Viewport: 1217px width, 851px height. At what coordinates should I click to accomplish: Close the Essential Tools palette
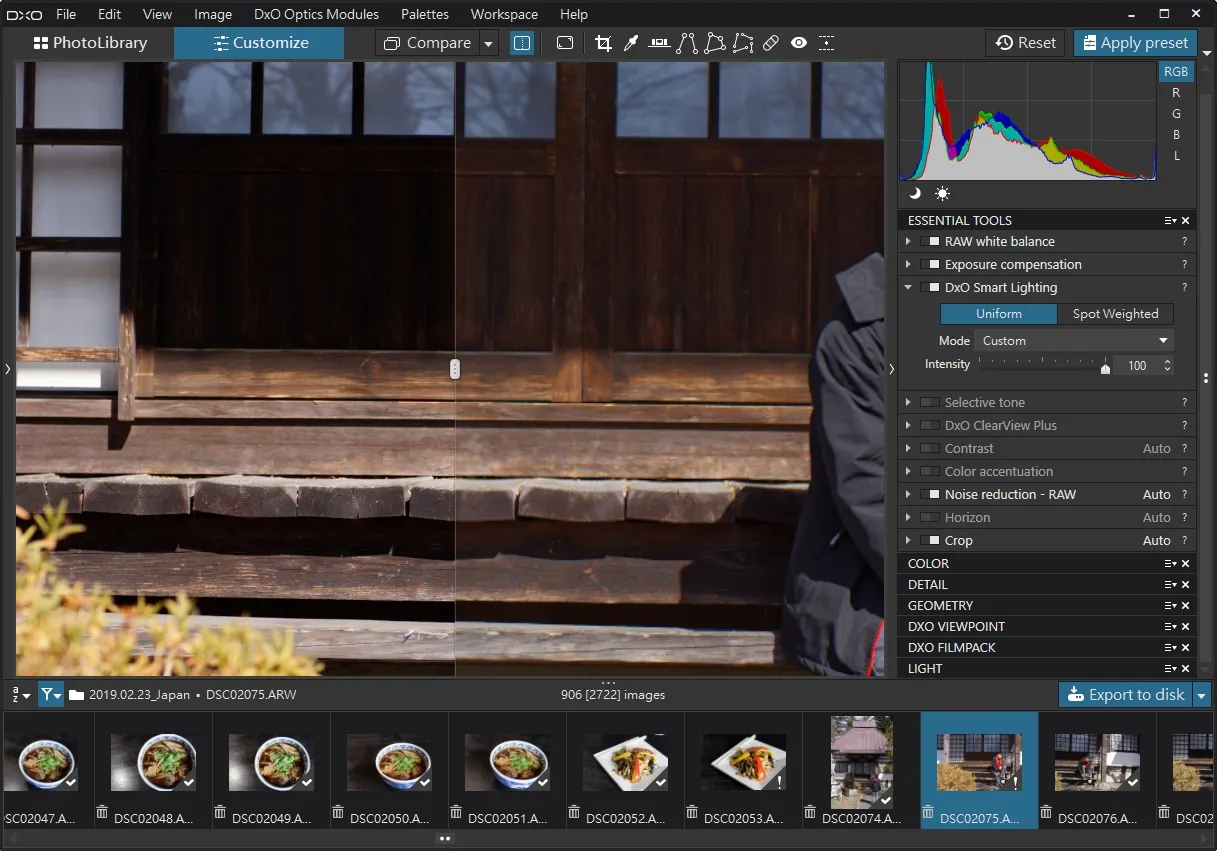[1186, 220]
